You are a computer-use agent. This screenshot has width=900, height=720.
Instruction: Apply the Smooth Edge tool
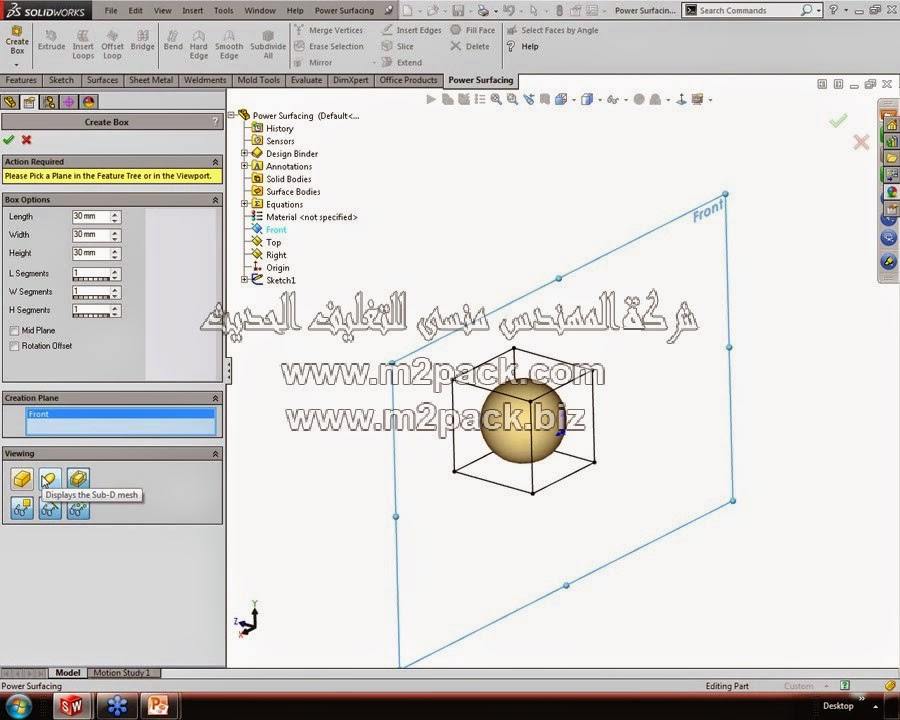(229, 45)
